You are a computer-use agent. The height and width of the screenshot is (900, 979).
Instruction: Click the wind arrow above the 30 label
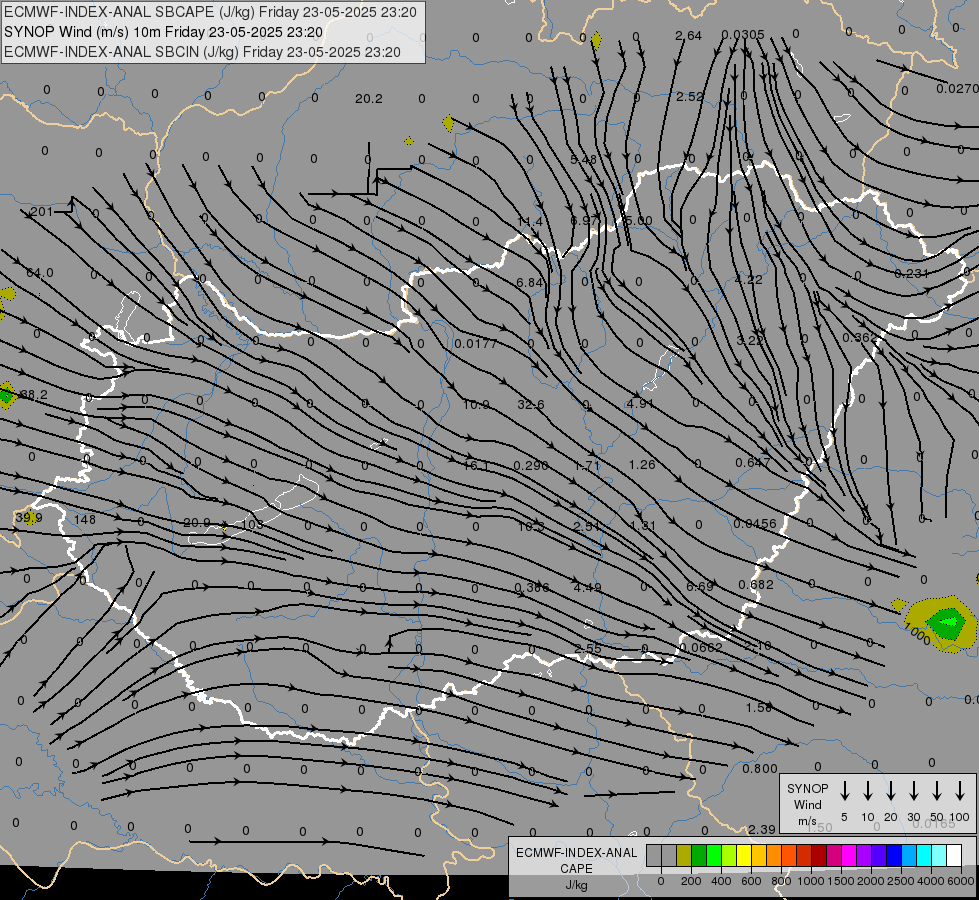coord(914,790)
